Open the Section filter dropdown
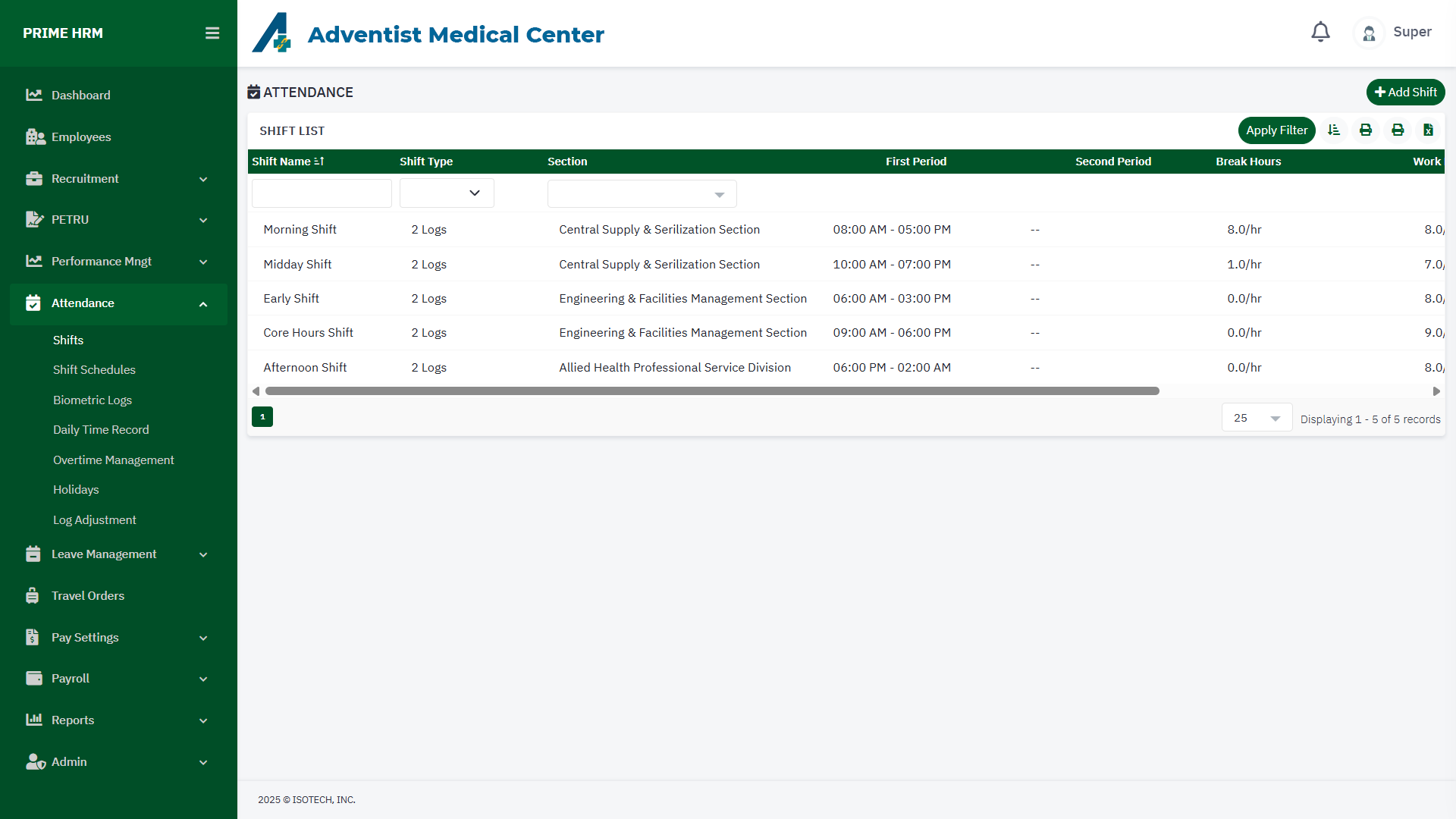Viewport: 1456px width, 819px height. (x=642, y=194)
